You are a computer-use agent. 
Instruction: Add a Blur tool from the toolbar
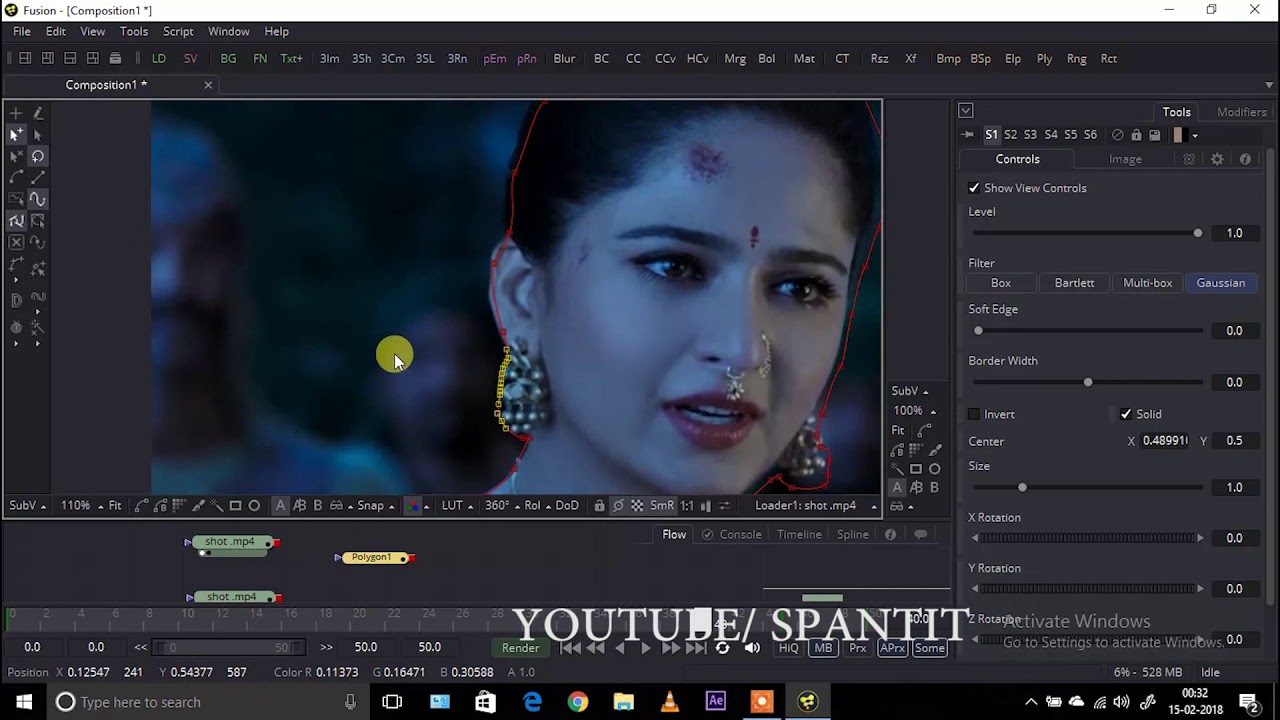tap(564, 59)
